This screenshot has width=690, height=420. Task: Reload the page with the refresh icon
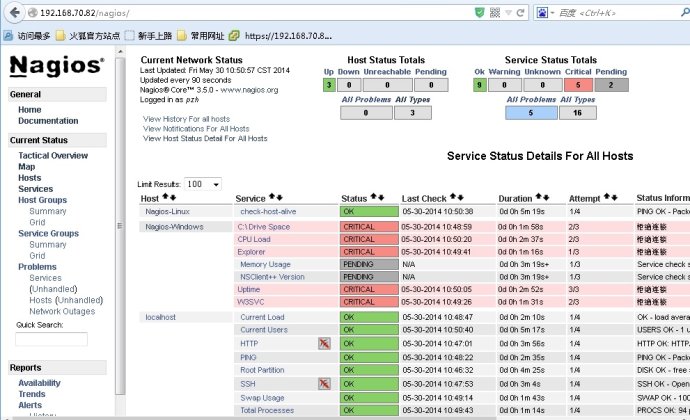click(x=521, y=13)
